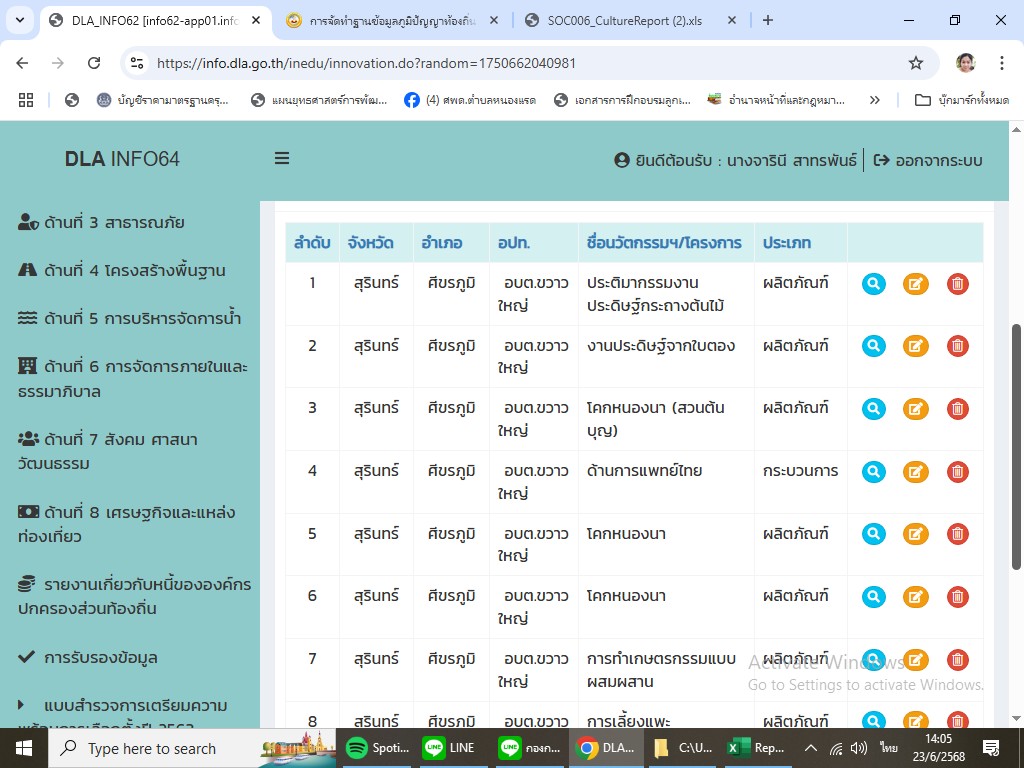Open the tab search dropdown arrow
The width and height of the screenshot is (1024, 768).
(21, 20)
